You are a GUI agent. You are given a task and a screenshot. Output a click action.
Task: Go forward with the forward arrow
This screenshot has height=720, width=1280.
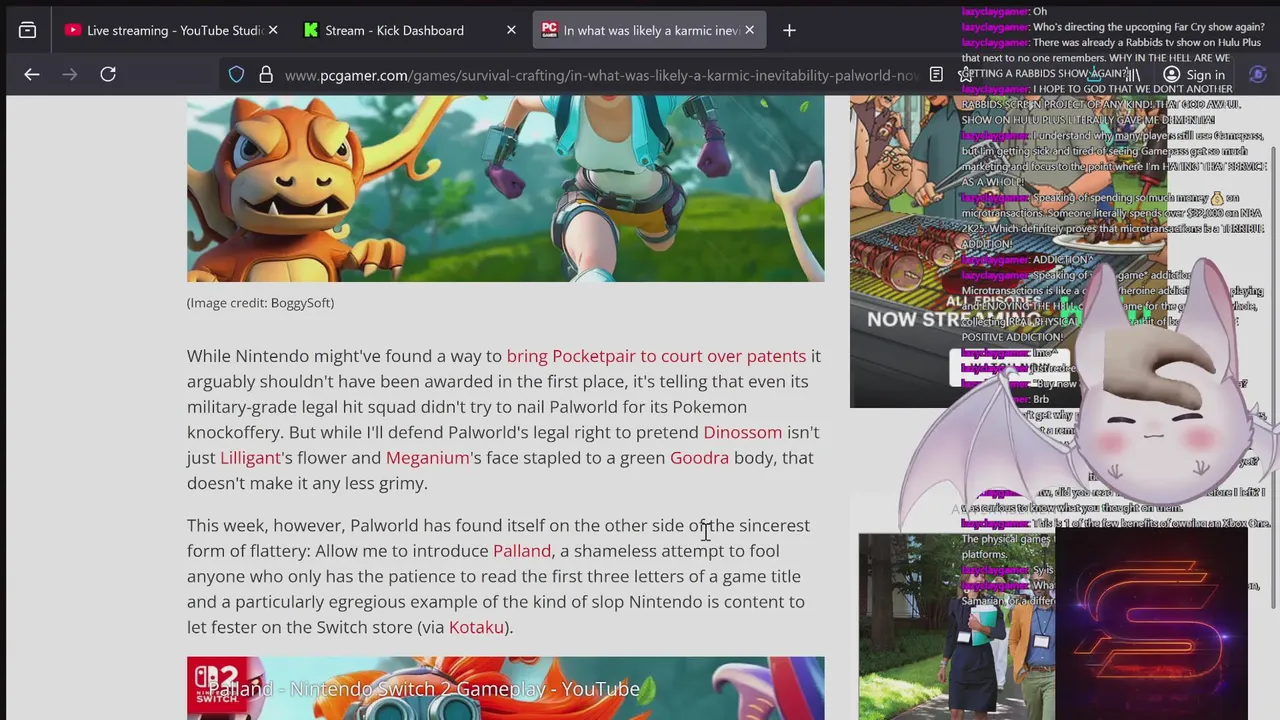click(x=70, y=74)
